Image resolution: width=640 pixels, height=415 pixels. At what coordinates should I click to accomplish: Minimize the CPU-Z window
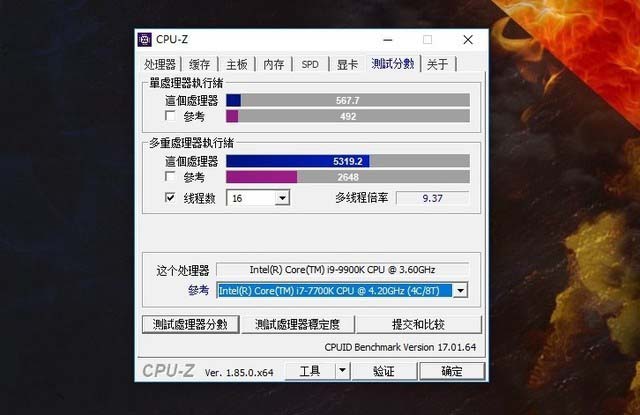pos(388,40)
